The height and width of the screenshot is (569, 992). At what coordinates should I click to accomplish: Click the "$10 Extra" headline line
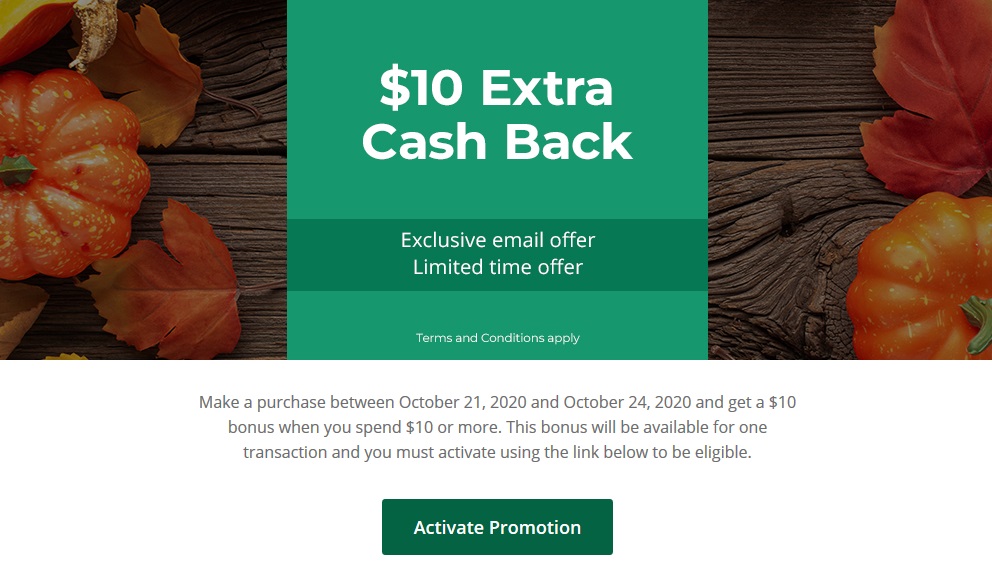click(x=496, y=89)
